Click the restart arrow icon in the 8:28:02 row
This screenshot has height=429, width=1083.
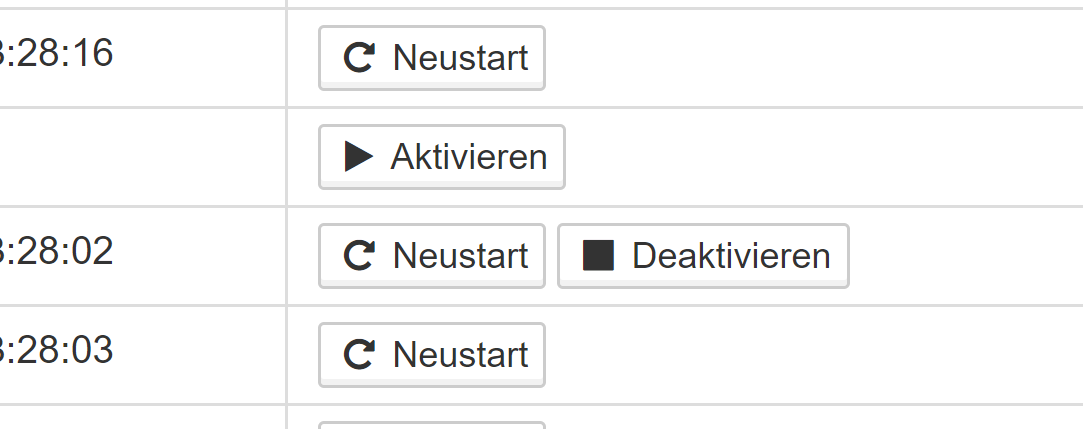point(359,255)
